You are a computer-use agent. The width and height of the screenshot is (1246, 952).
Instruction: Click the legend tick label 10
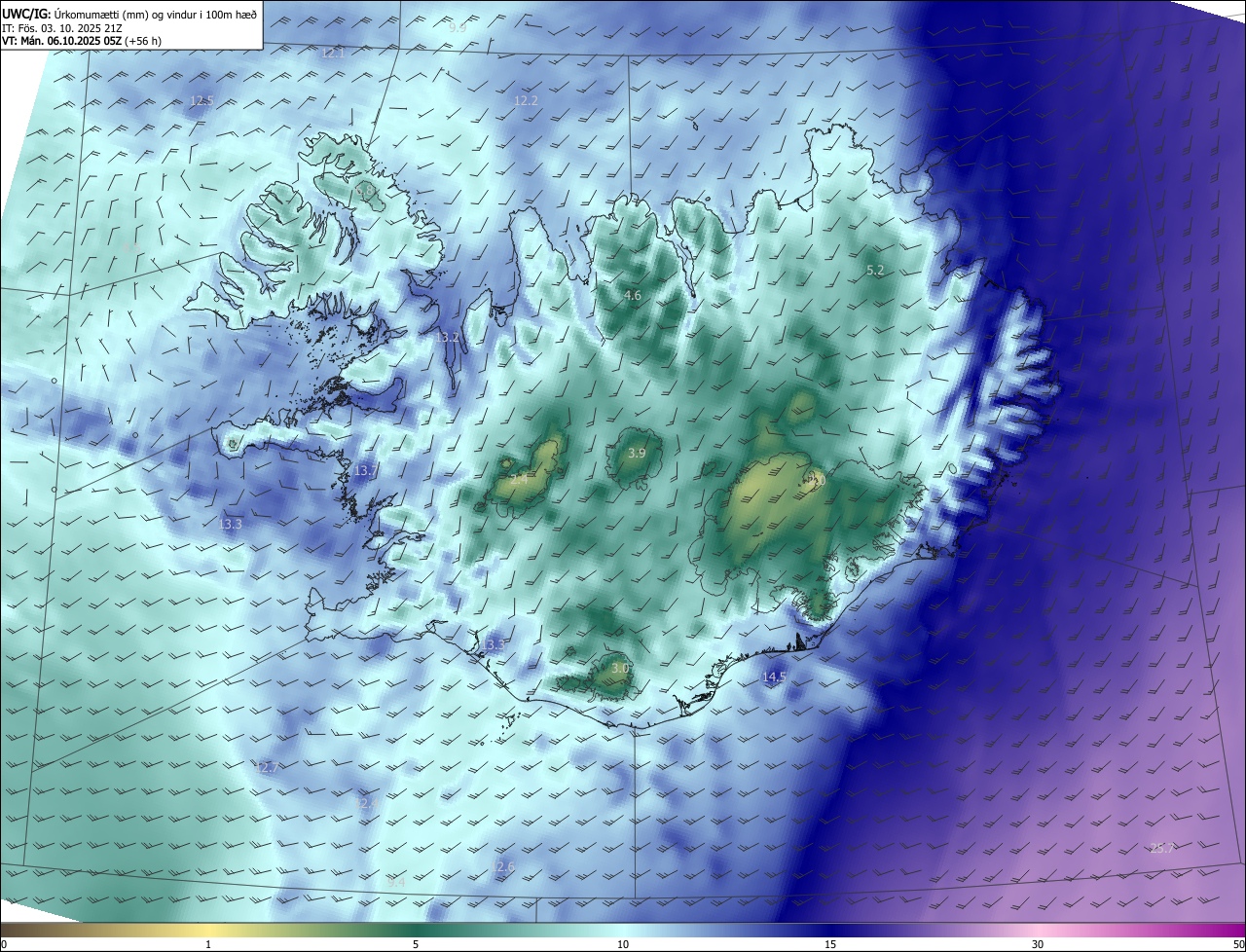(x=623, y=945)
